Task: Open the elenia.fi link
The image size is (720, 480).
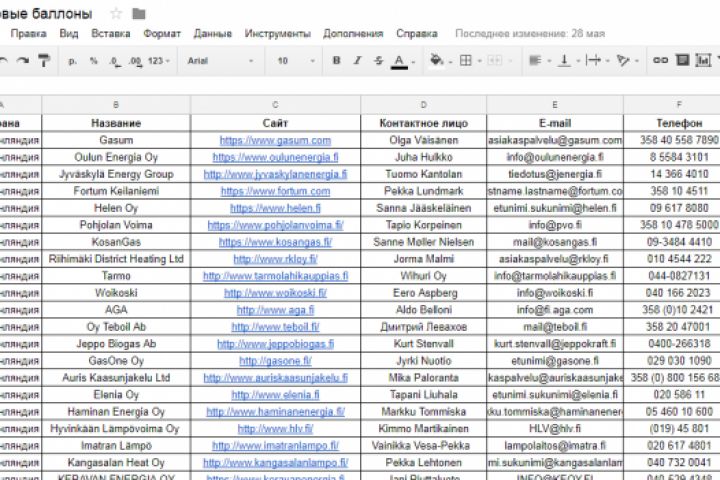Action: [275, 395]
